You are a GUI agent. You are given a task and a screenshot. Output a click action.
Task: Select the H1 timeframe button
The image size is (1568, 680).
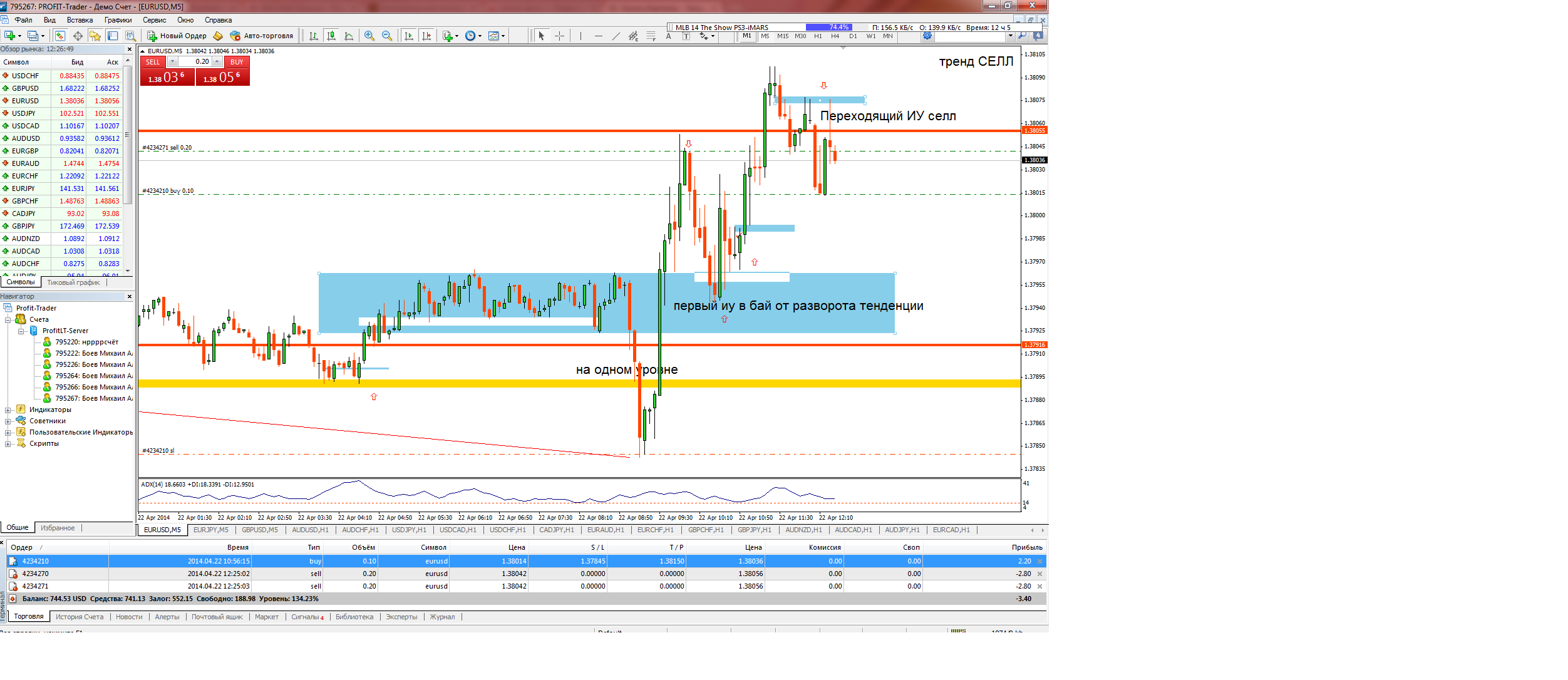click(x=818, y=36)
